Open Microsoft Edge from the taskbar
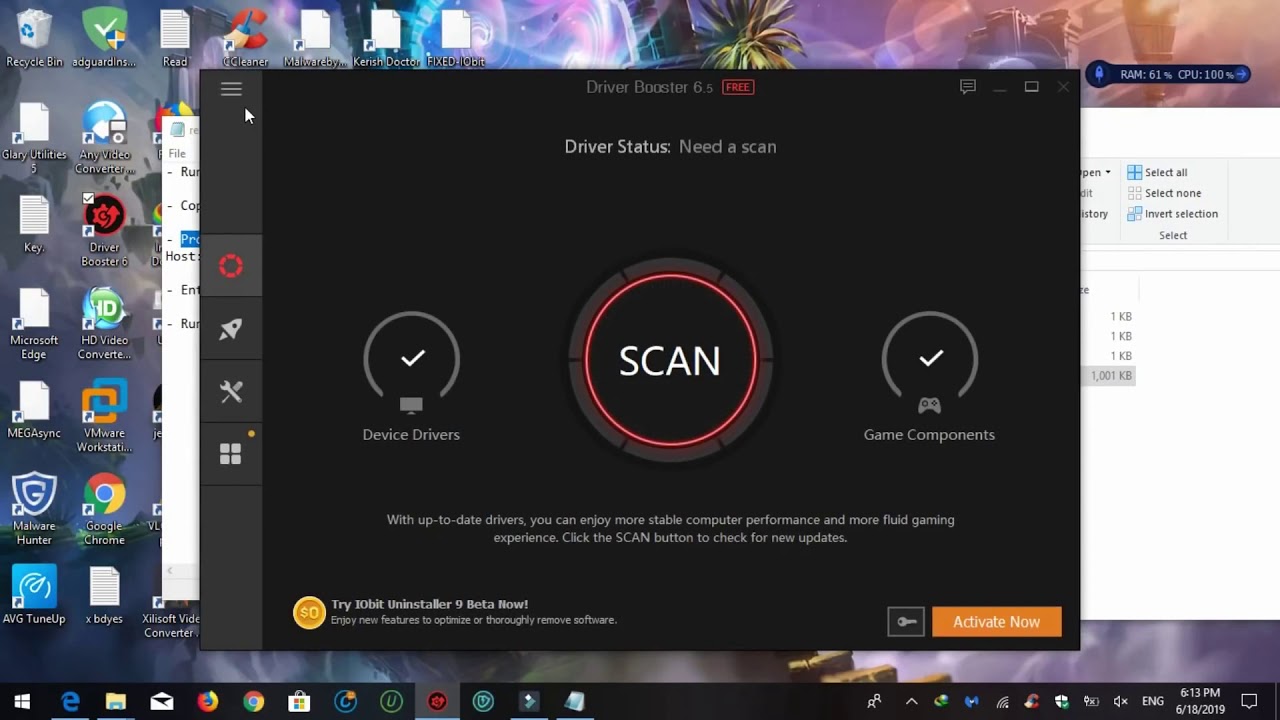Image resolution: width=1280 pixels, height=720 pixels. [70, 702]
